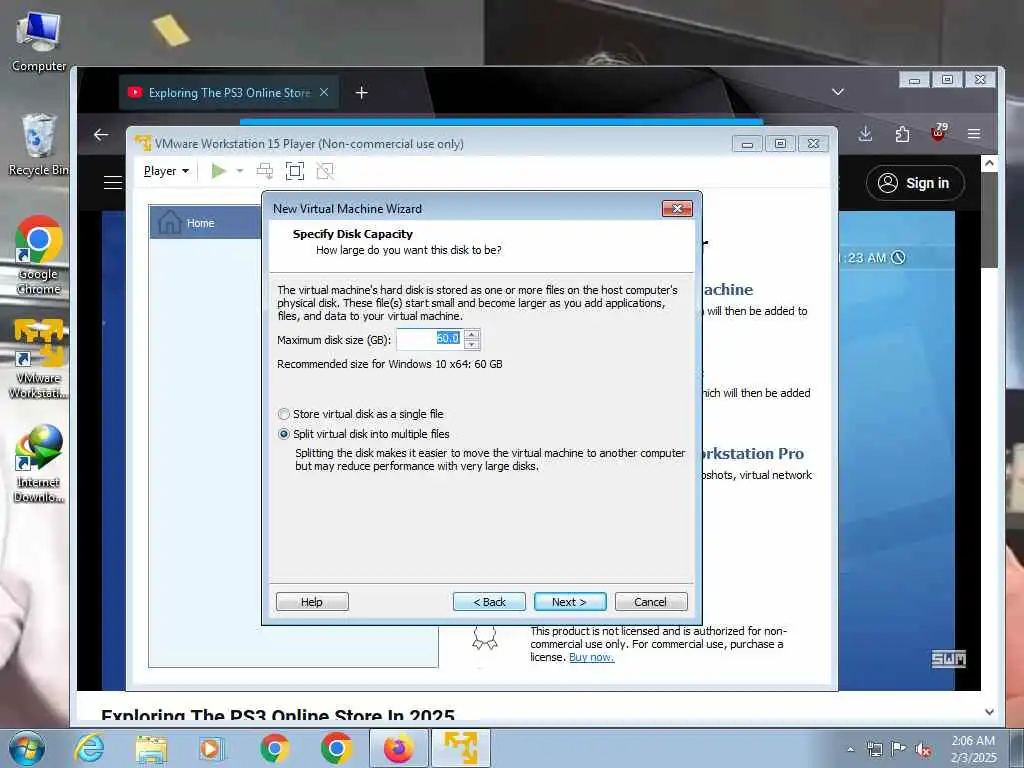The width and height of the screenshot is (1024, 768).
Task: Select Store virtual disk as a single file
Action: click(360, 414)
